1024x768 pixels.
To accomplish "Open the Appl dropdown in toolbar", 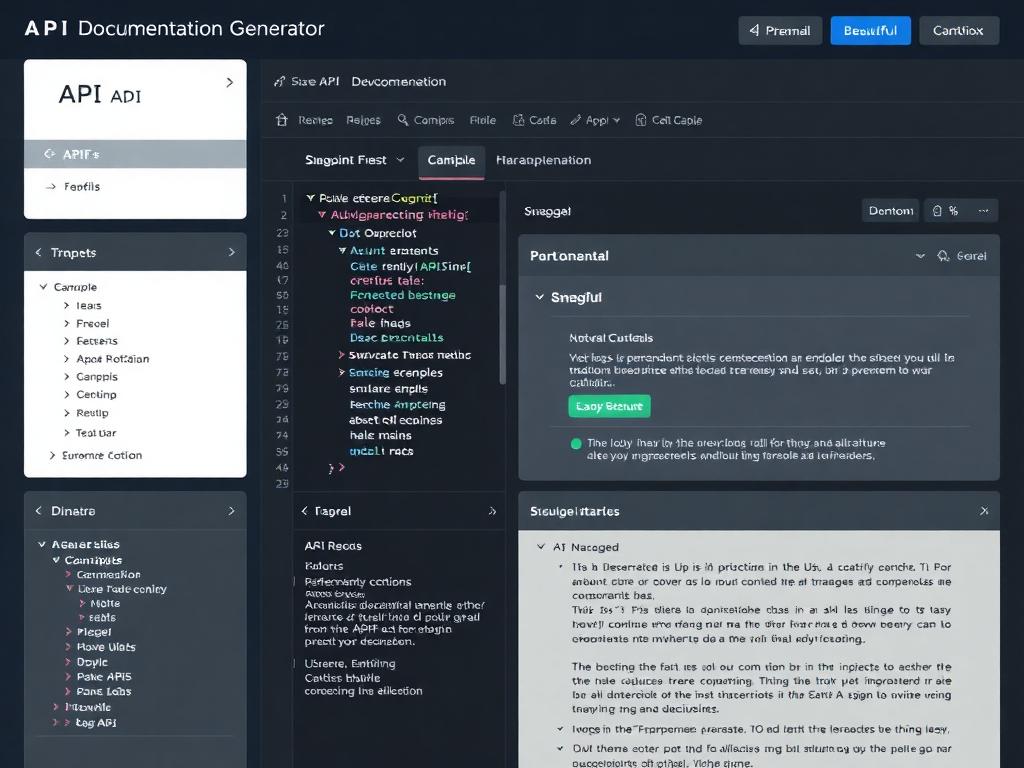I will [595, 120].
